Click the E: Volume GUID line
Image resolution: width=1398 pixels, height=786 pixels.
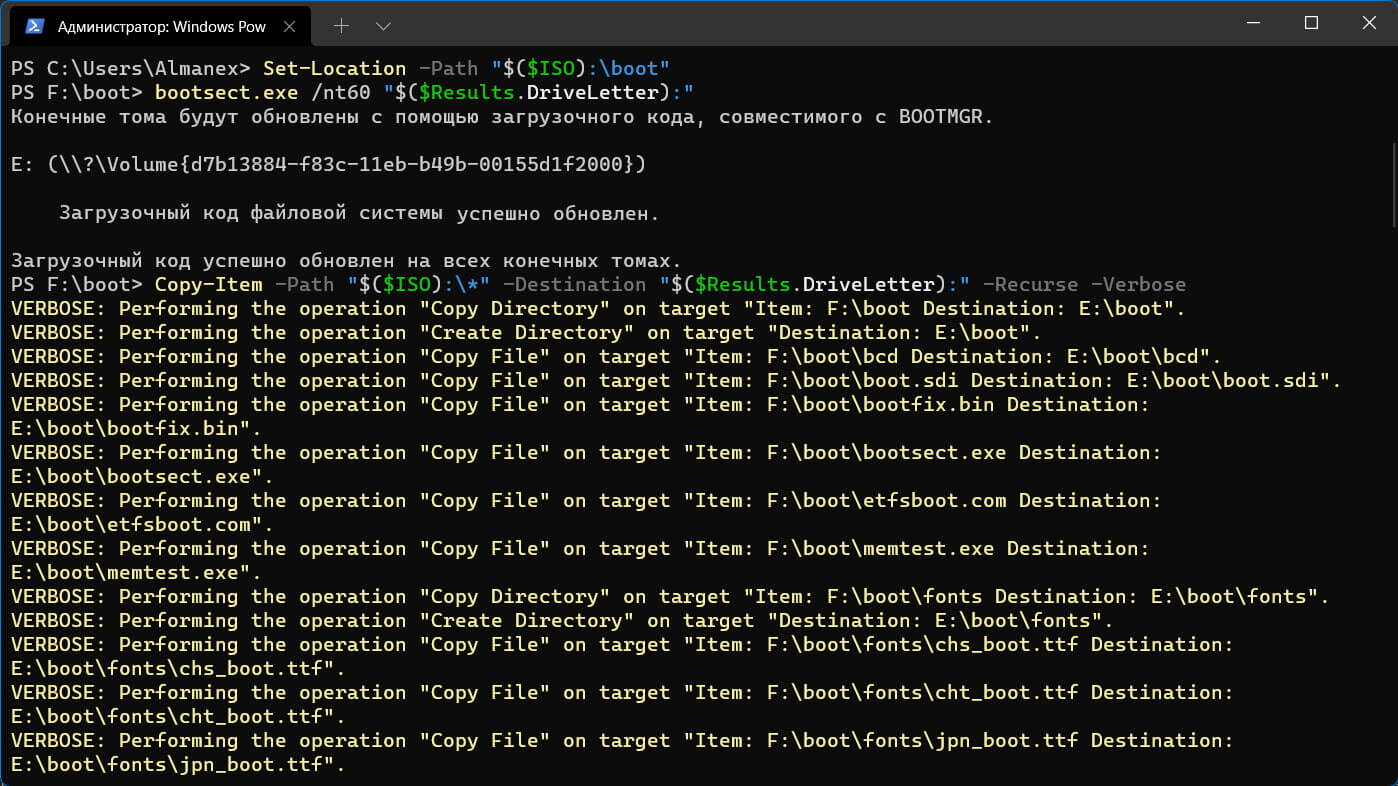329,164
